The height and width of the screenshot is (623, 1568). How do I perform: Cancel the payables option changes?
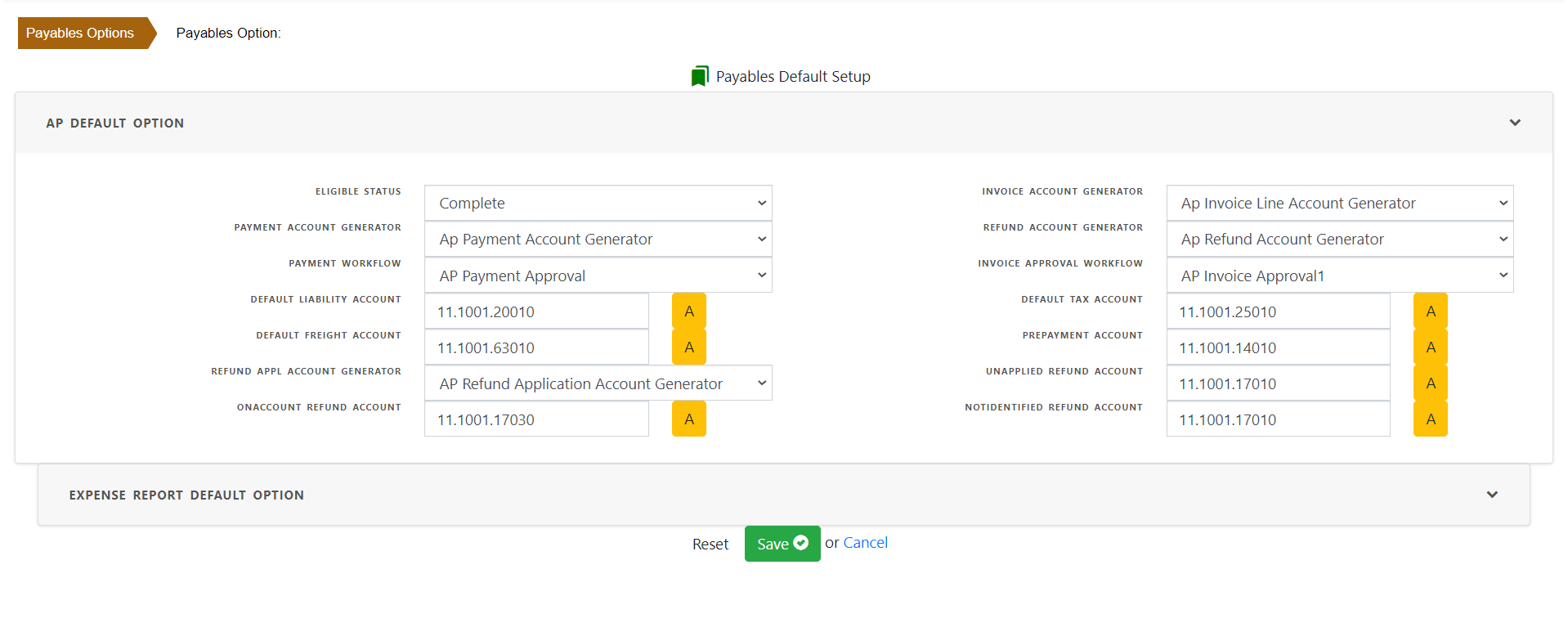click(865, 543)
